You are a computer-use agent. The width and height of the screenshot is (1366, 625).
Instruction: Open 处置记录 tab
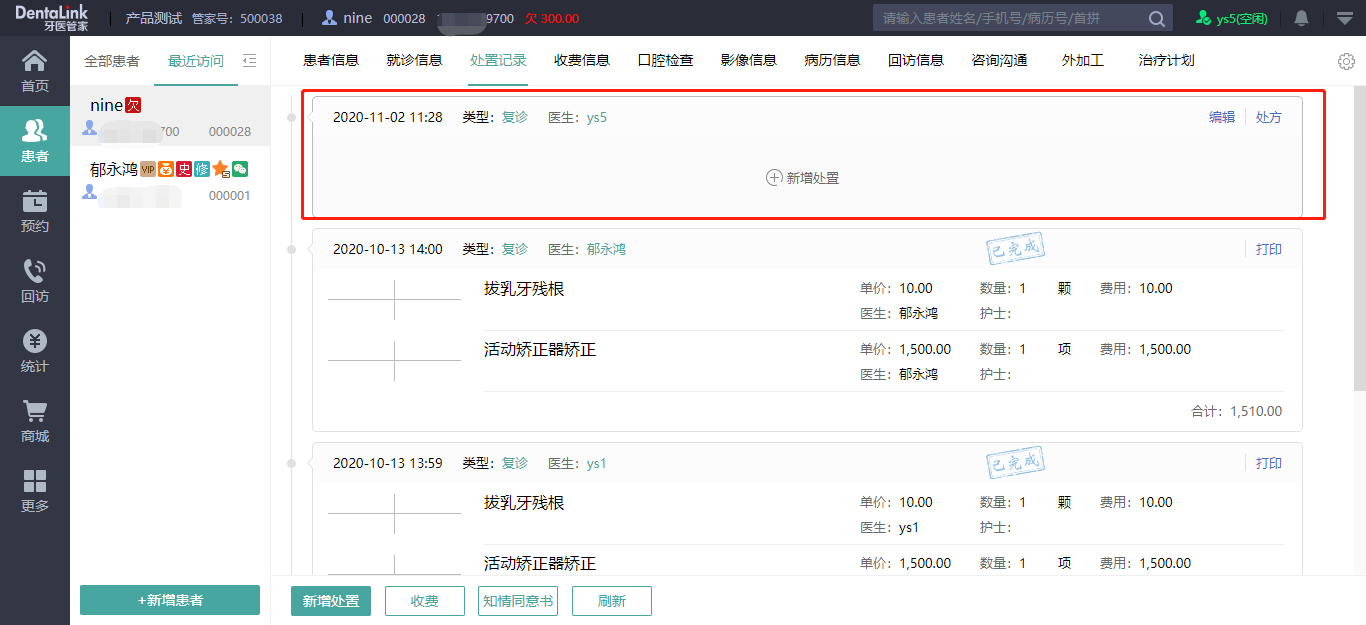498,60
